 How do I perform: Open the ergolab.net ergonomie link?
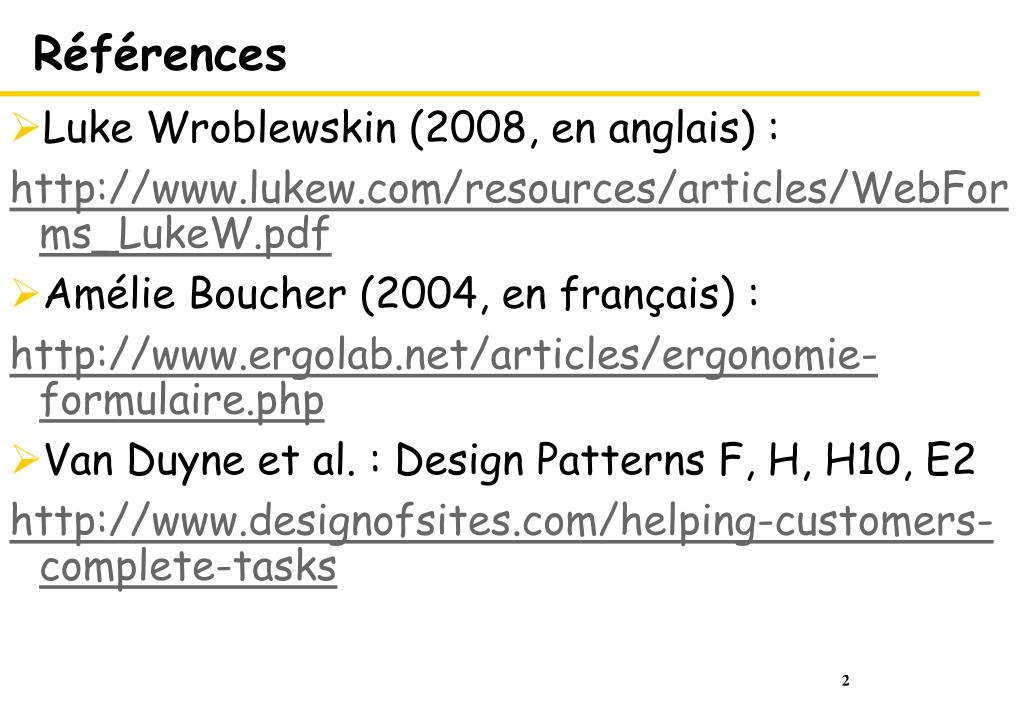point(444,356)
